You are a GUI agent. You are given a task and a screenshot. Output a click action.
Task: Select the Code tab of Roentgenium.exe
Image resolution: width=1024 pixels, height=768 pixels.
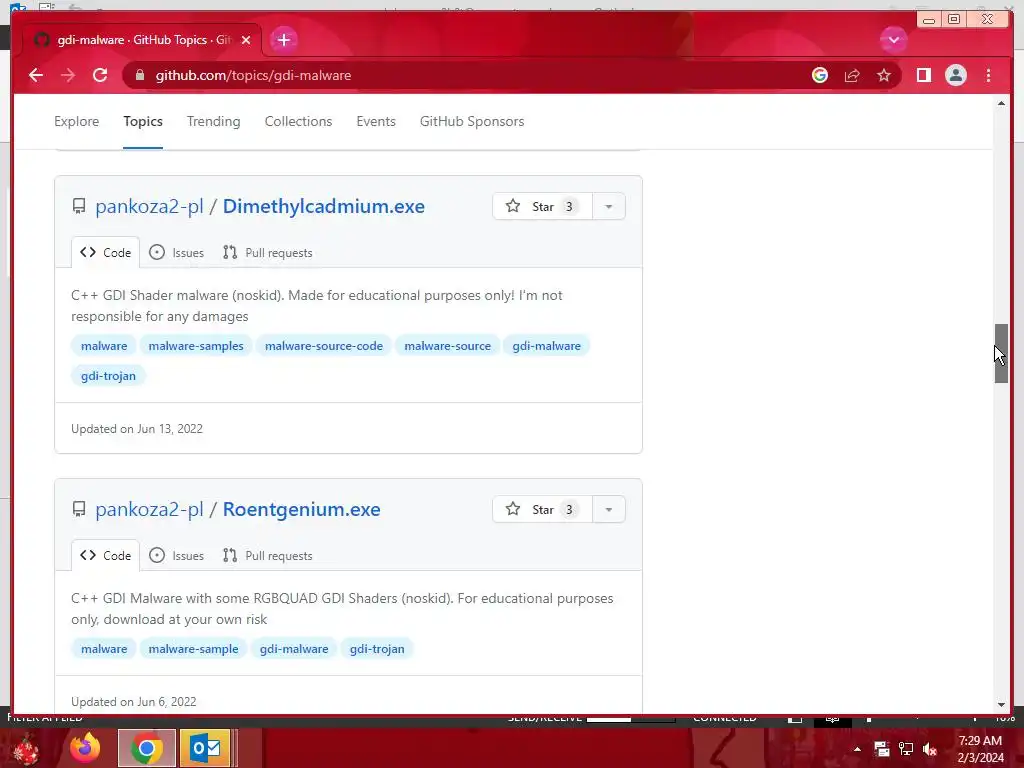105,556
